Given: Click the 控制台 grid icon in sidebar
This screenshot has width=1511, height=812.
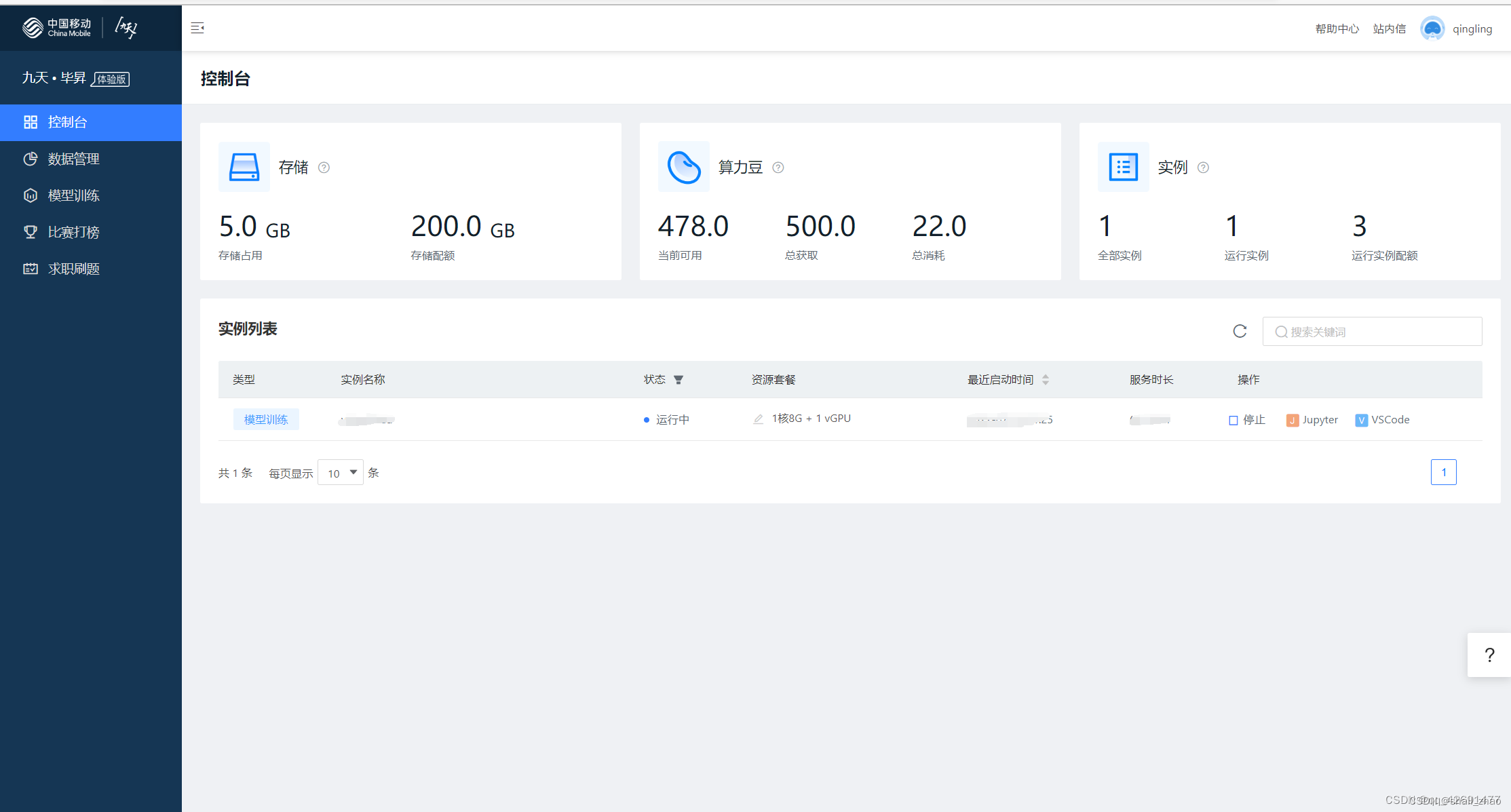Looking at the screenshot, I should tap(31, 122).
